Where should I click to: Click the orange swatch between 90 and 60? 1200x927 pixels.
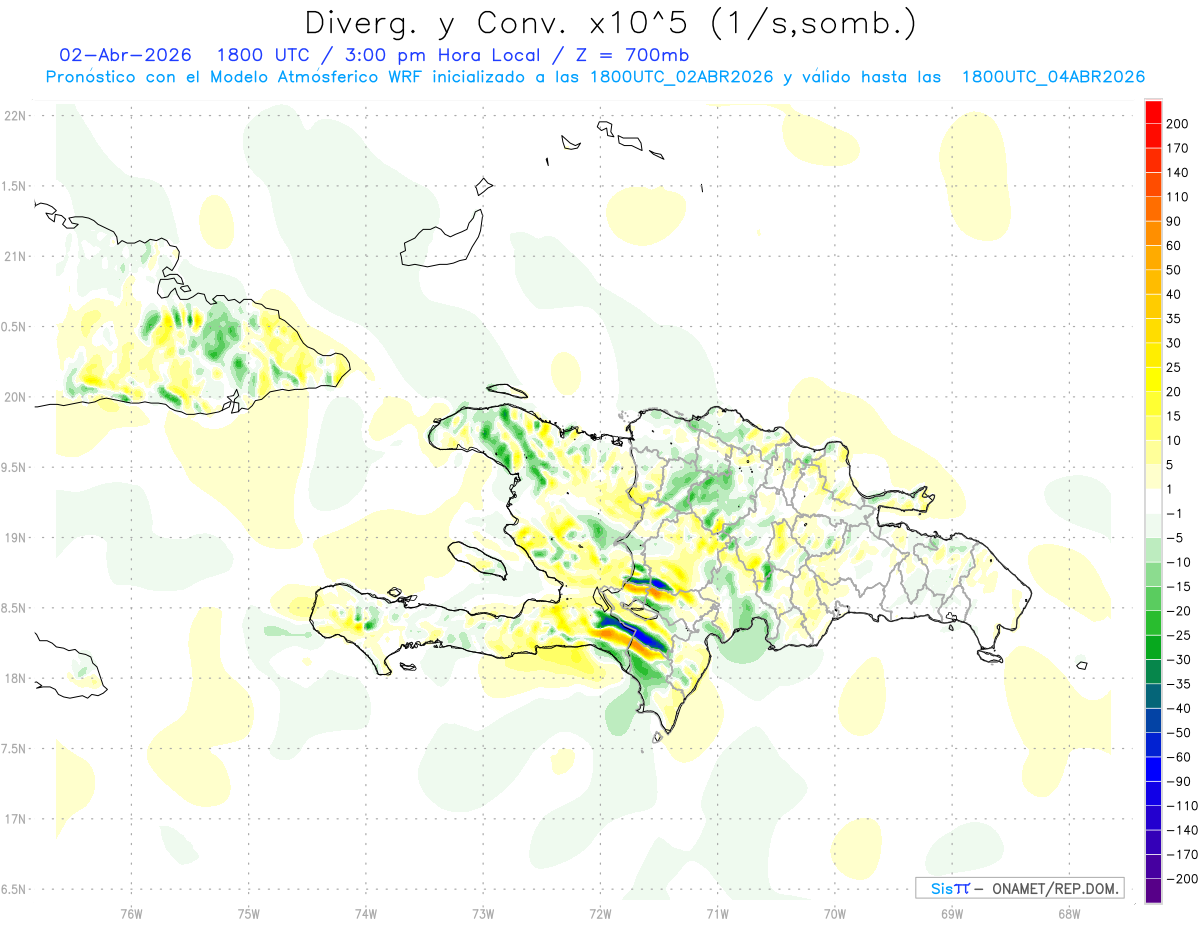click(1153, 233)
